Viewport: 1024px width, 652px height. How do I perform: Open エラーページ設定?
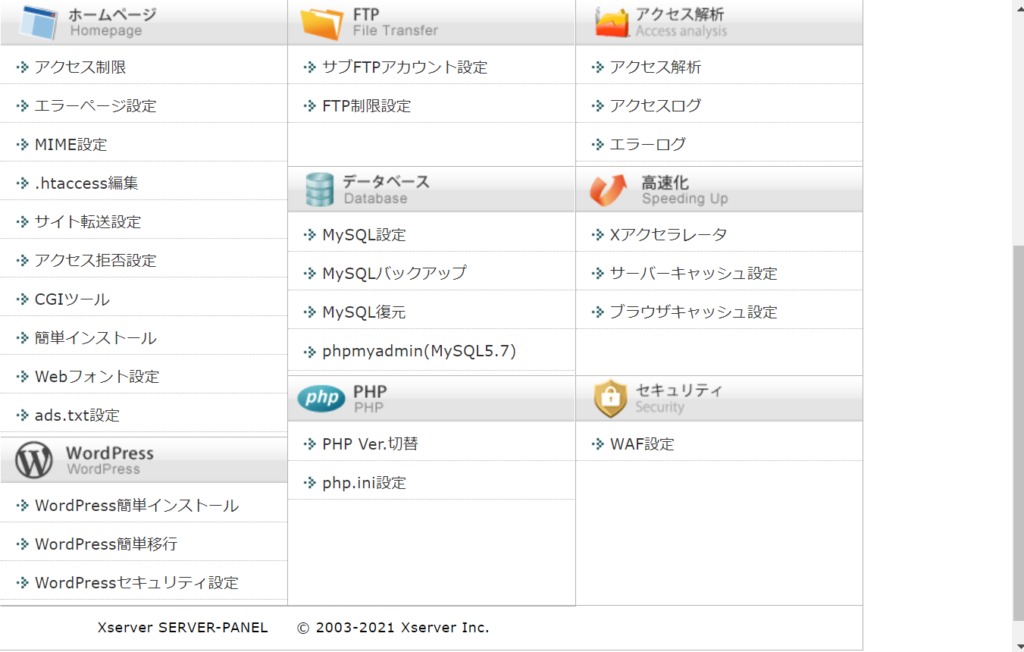[95, 106]
